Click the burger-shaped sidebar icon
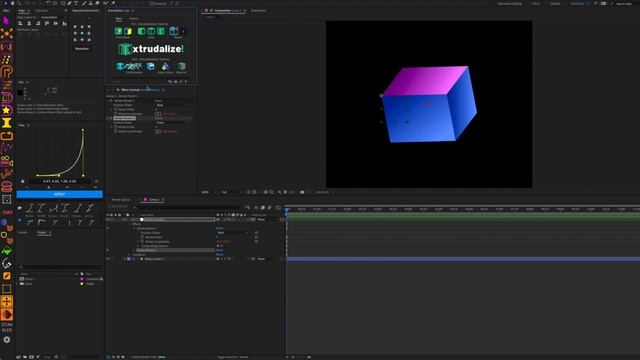The width and height of the screenshot is (640, 360). (7, 187)
